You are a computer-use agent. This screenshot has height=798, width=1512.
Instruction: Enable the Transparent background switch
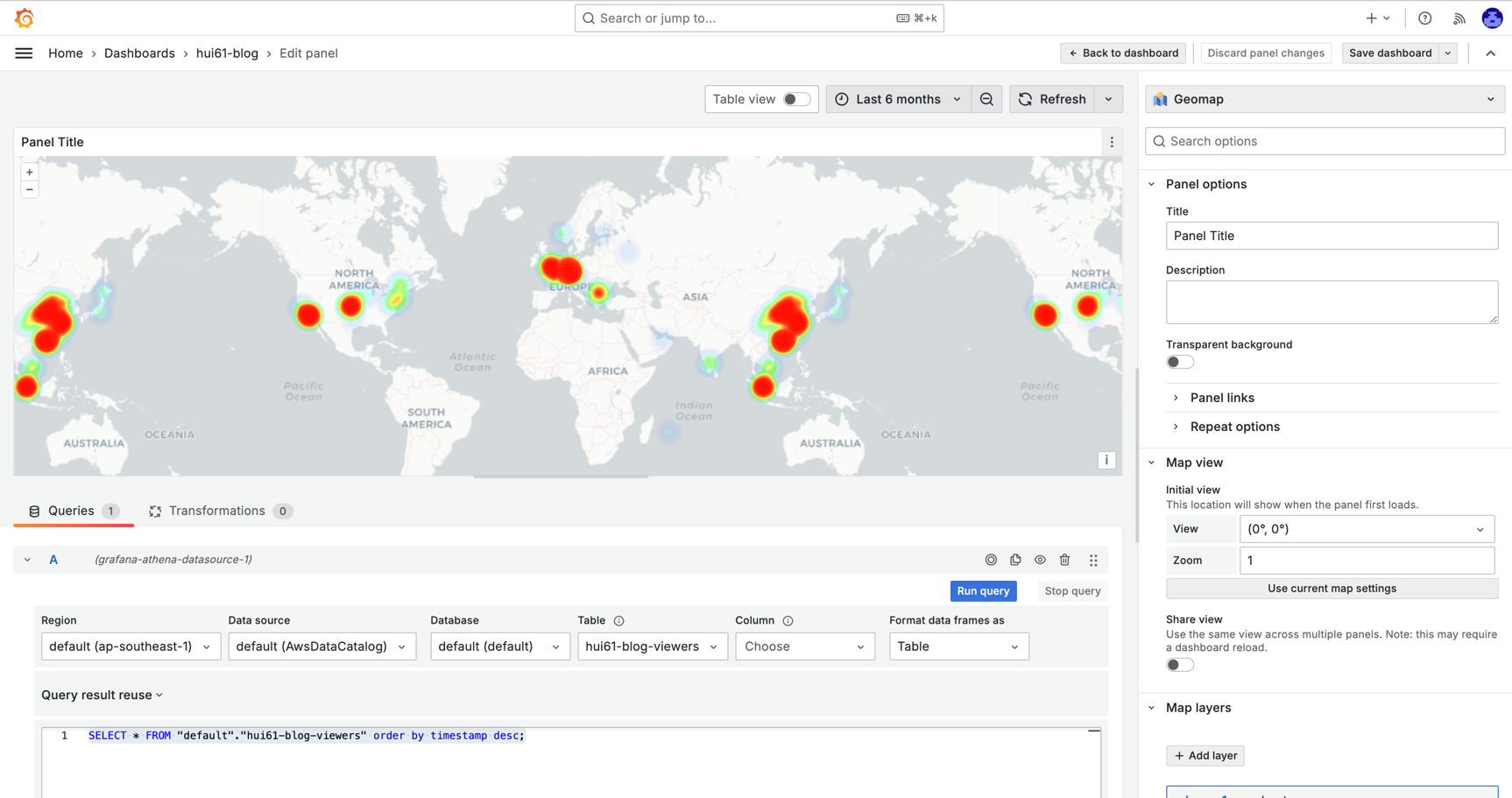click(x=1179, y=363)
